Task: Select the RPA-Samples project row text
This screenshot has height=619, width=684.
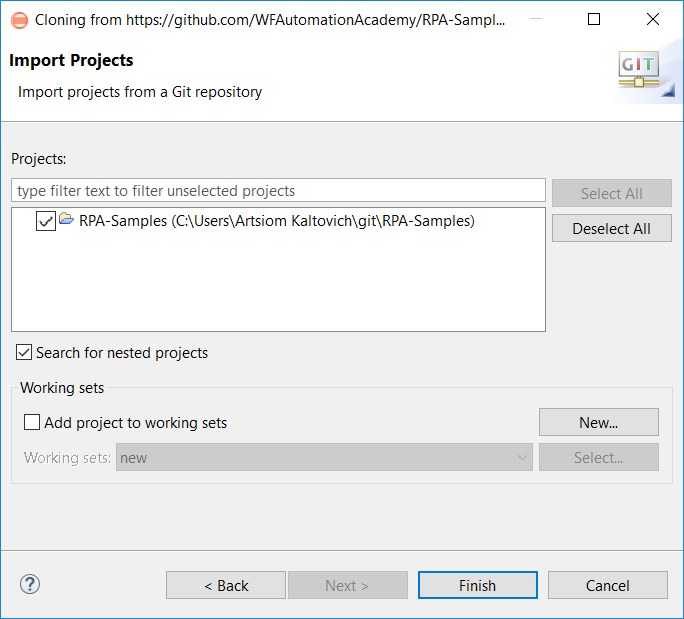Action: click(x=277, y=221)
